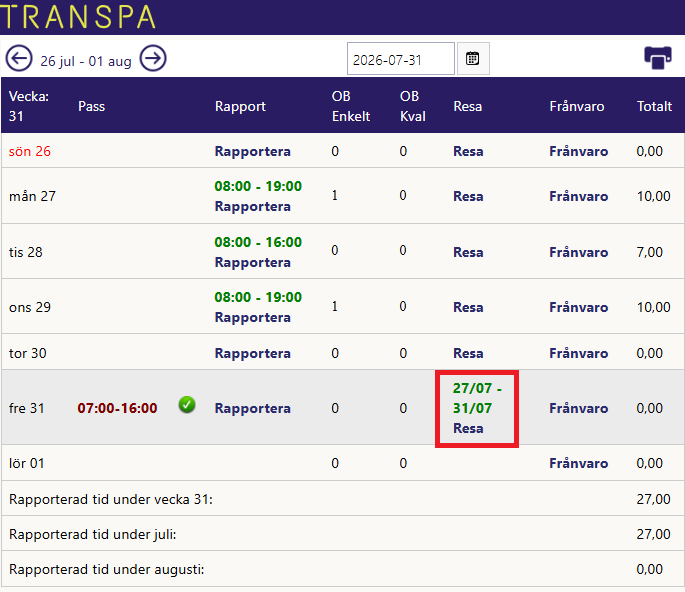Click total 10,00 for mån 27
This screenshot has height=592, width=685.
654,196
